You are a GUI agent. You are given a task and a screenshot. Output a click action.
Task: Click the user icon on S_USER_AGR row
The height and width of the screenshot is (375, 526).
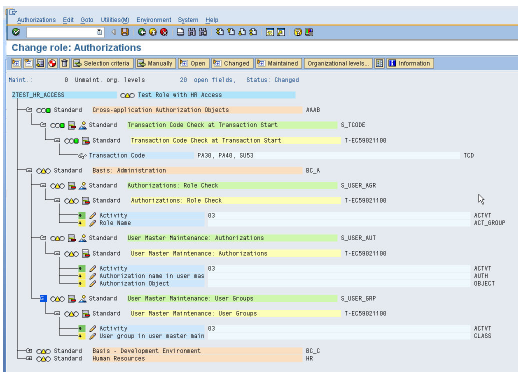click(x=83, y=186)
